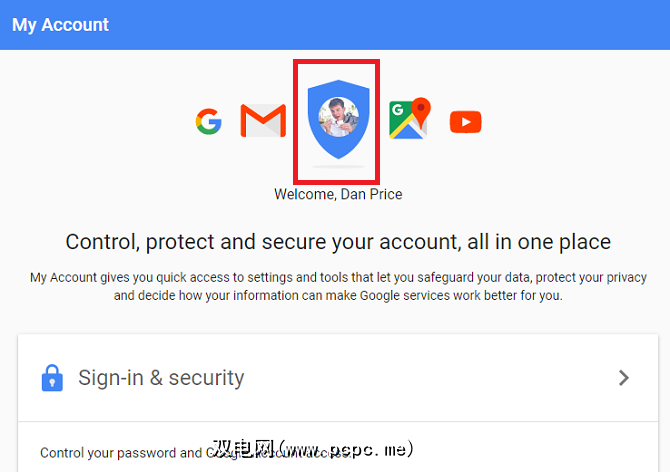The height and width of the screenshot is (472, 670).
Task: Click the blue padlock security icon
Action: (x=52, y=377)
